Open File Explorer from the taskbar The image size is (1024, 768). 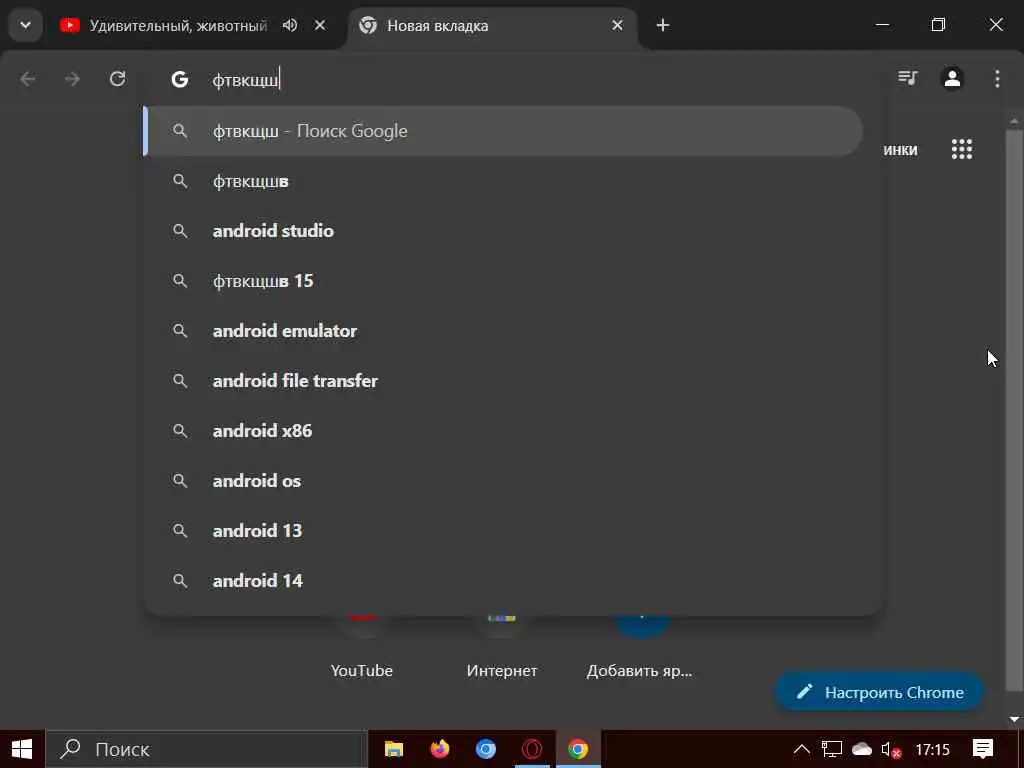[x=394, y=749]
